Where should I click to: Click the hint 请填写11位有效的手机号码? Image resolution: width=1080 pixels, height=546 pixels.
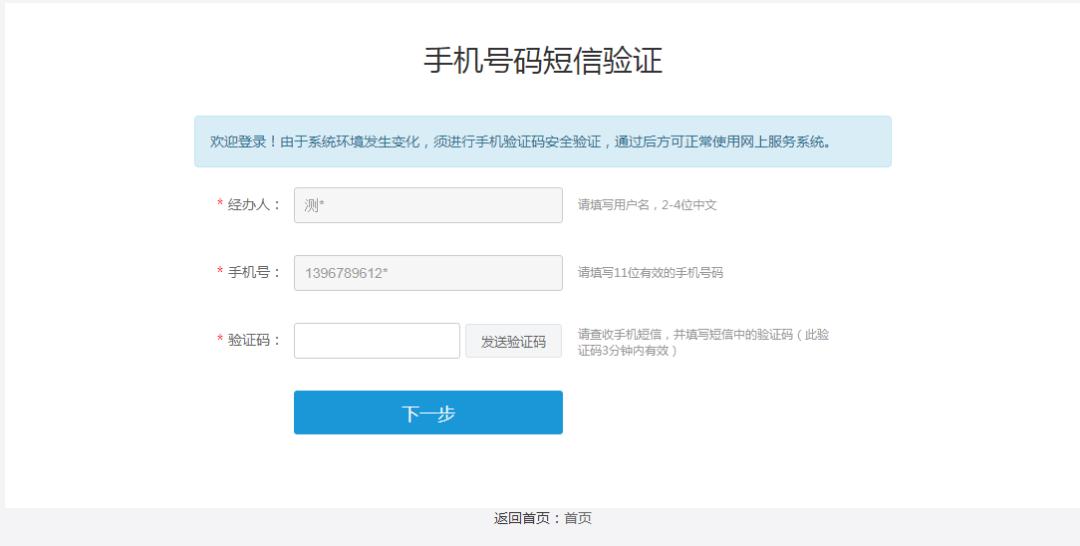[650, 273]
